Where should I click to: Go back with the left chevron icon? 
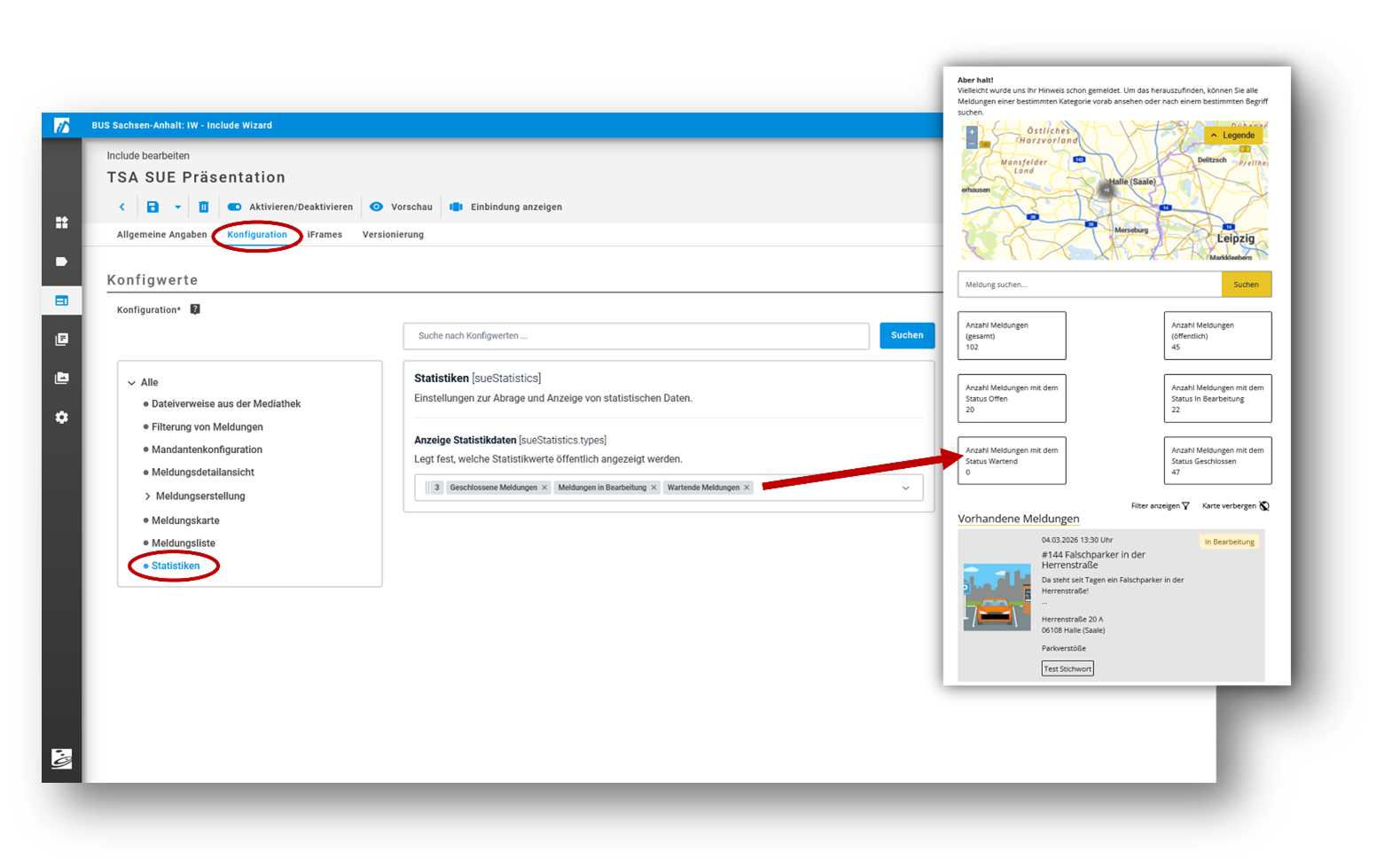tap(122, 207)
